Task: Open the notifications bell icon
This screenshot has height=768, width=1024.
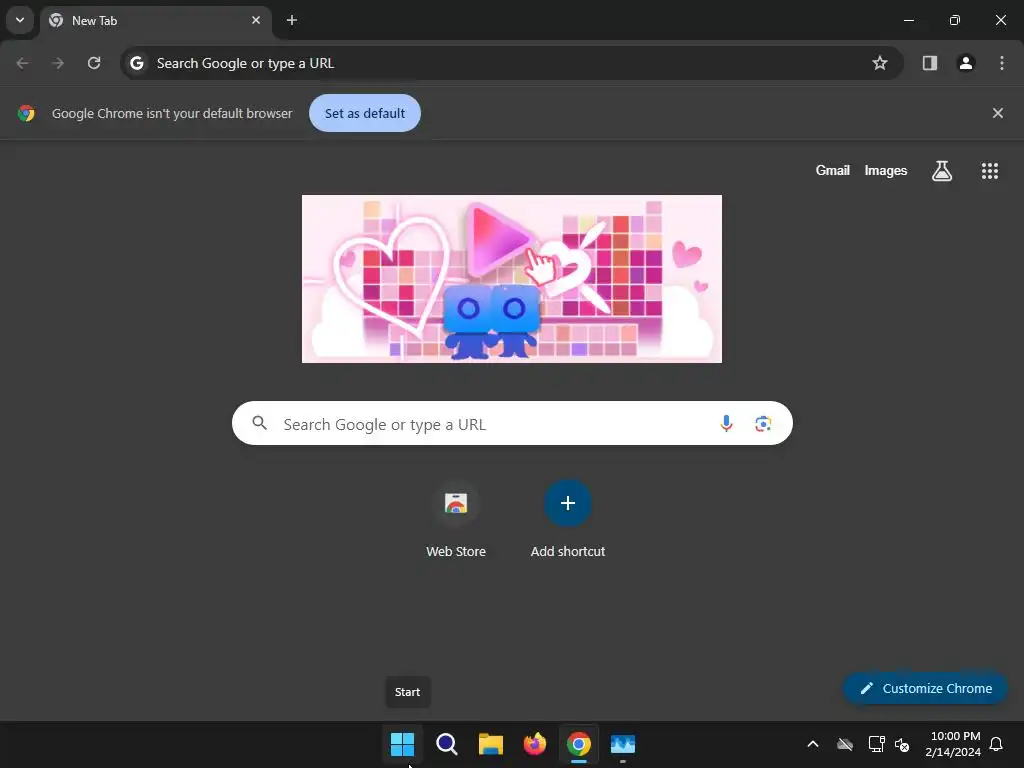Action: click(997, 744)
